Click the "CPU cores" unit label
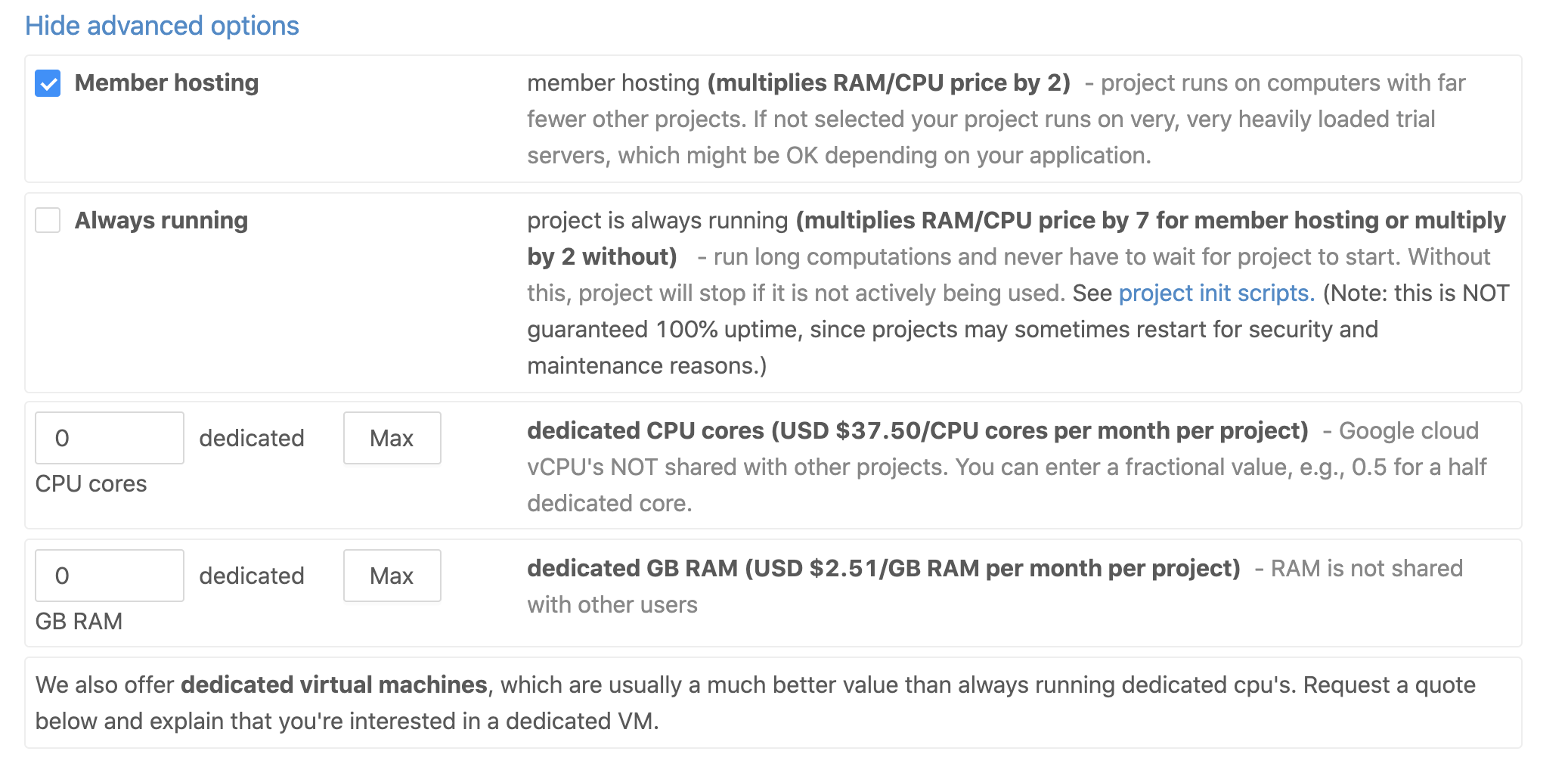 pos(91,483)
